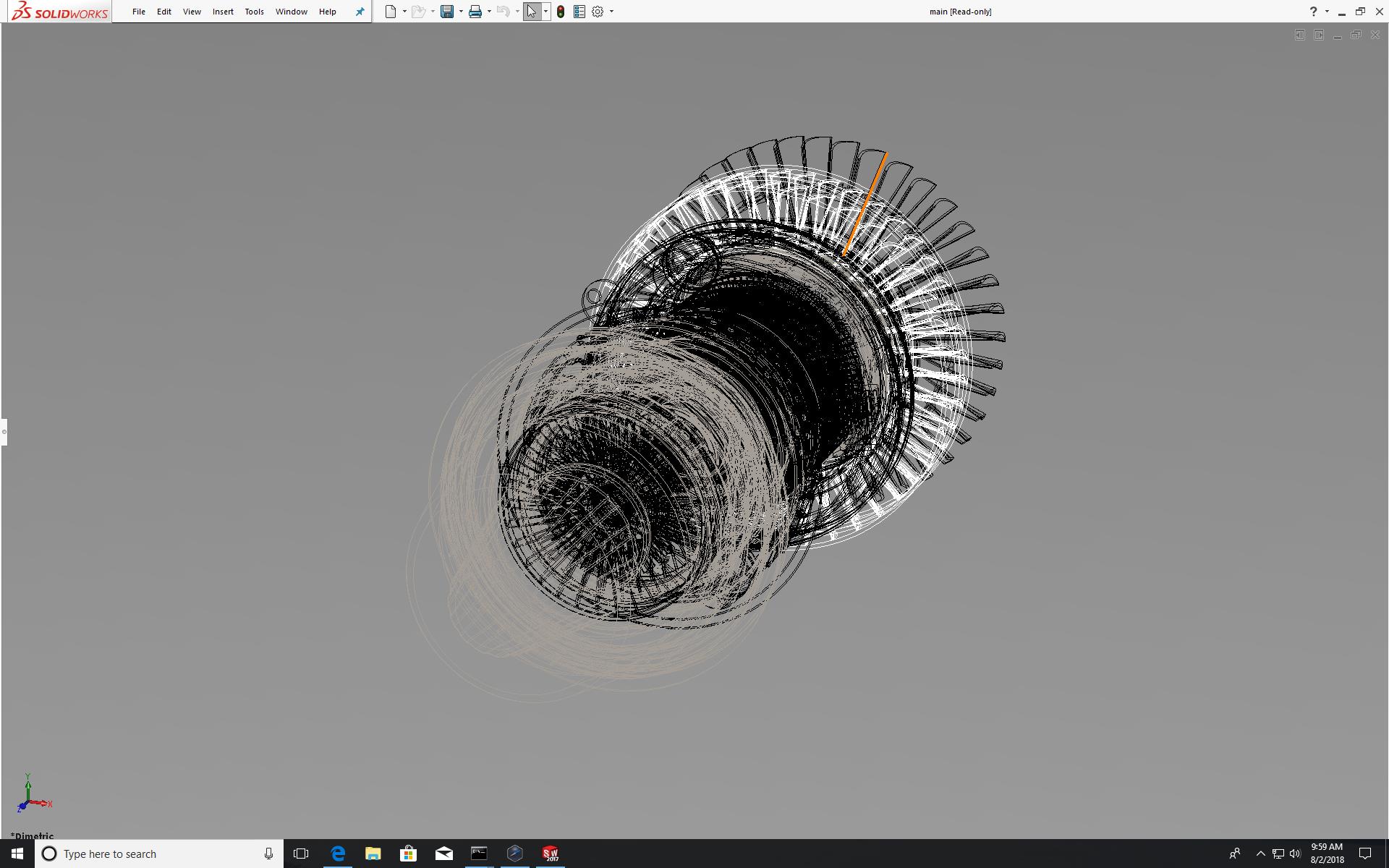
Task: Expand the Select tool dropdown arrow
Action: pos(545,12)
